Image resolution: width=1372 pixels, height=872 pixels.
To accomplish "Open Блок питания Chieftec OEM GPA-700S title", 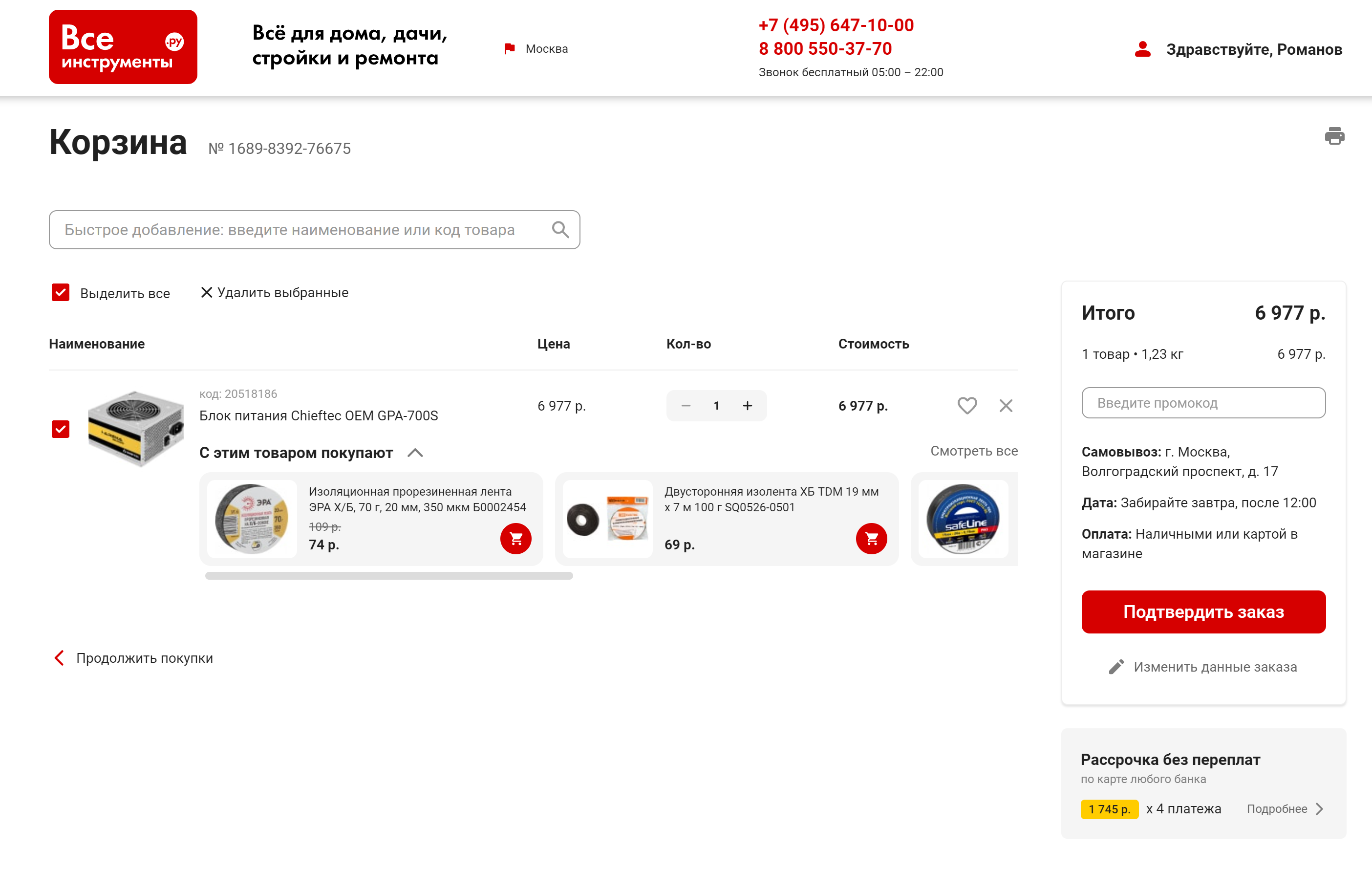I will pos(319,415).
